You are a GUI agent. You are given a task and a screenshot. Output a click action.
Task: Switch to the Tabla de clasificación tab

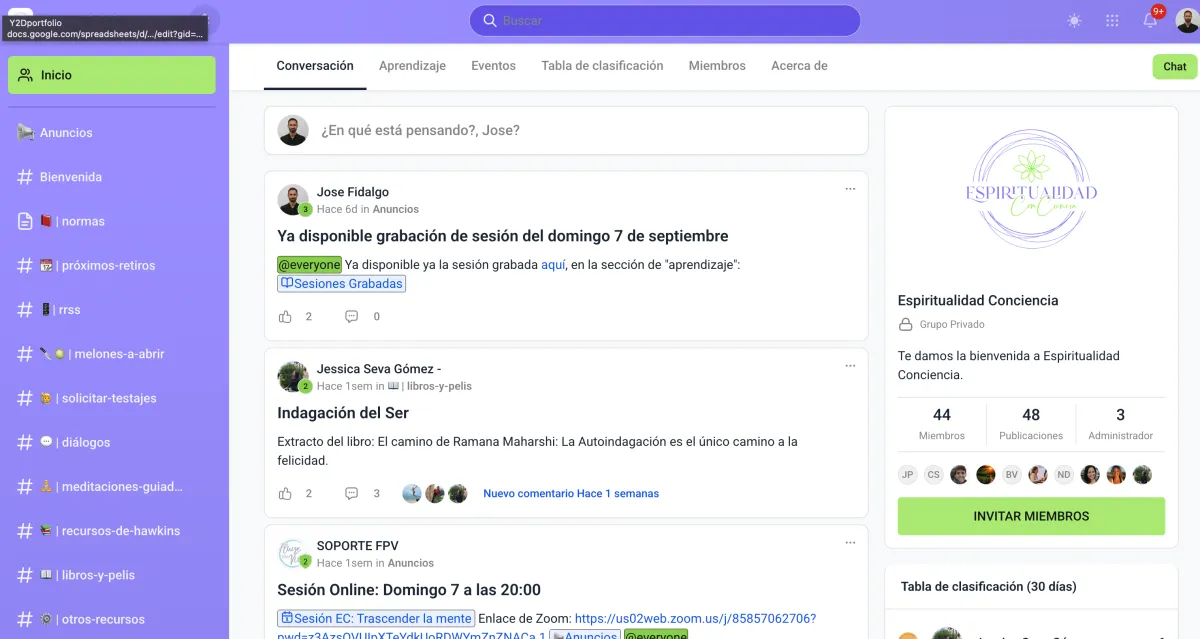[602, 66]
